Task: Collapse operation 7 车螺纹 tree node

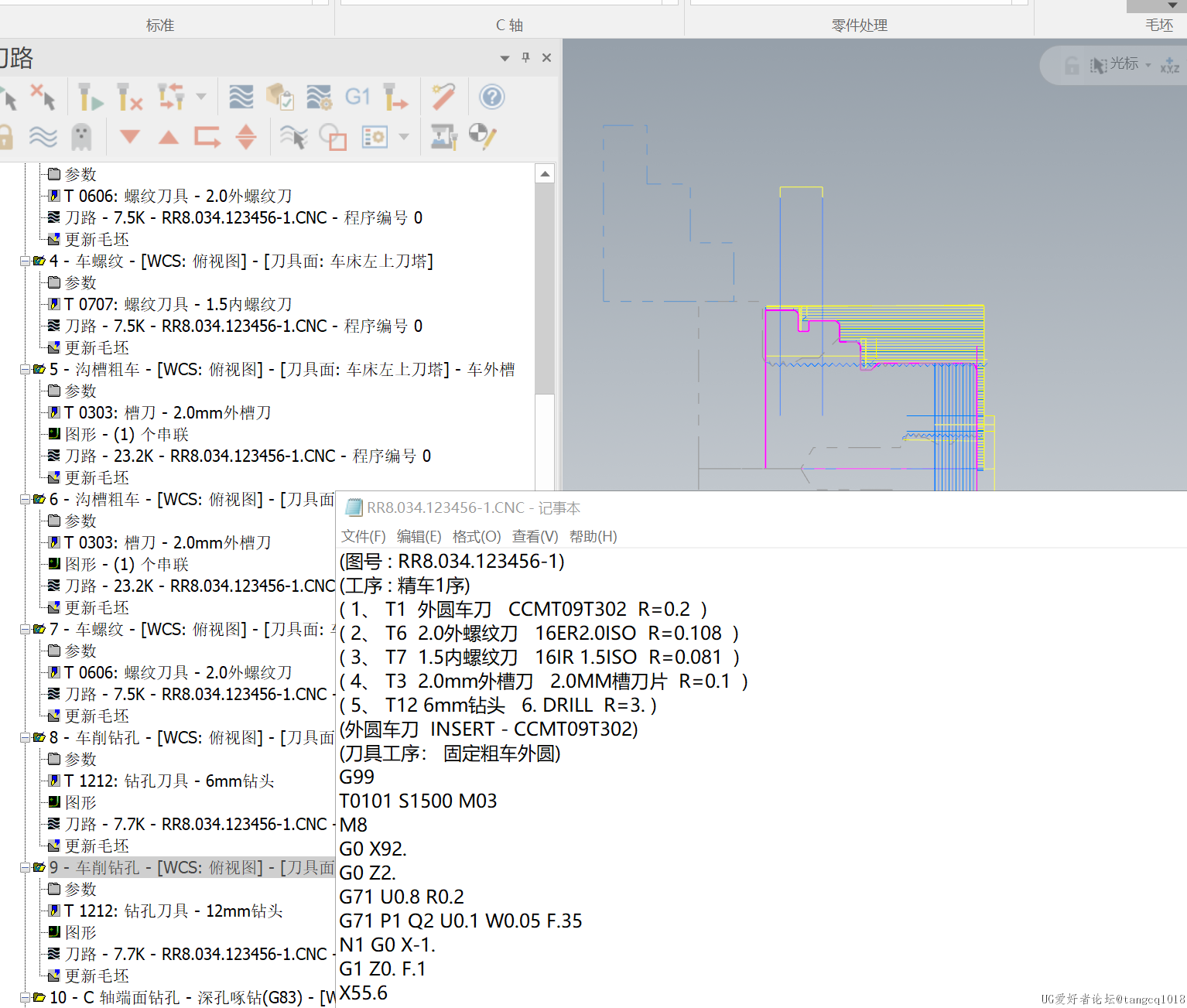Action: (25, 630)
